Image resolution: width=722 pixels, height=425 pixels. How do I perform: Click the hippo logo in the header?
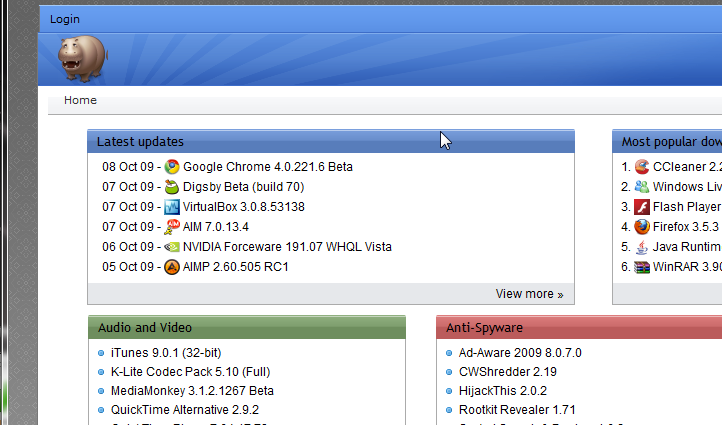point(82,59)
